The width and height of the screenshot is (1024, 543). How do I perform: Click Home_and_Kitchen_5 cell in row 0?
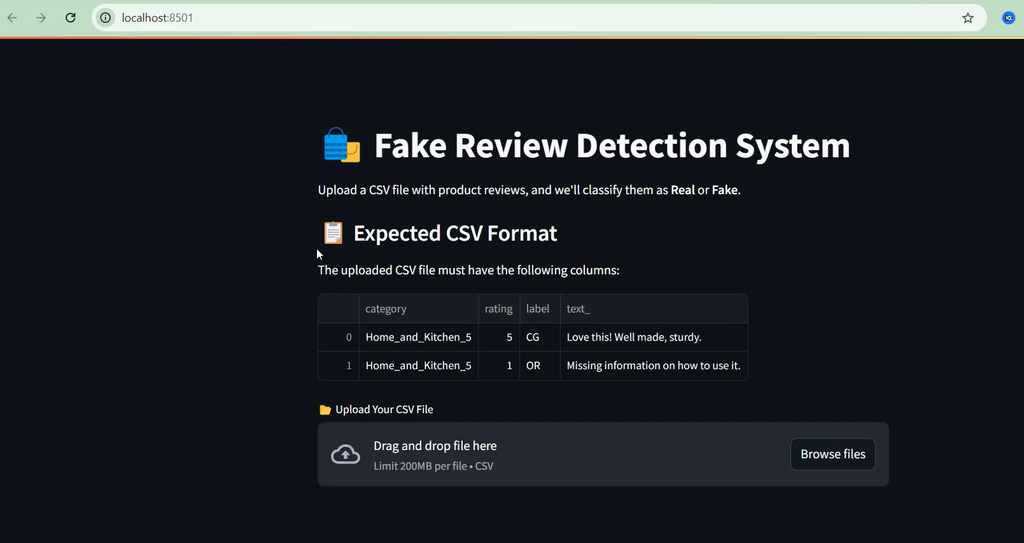pos(419,337)
